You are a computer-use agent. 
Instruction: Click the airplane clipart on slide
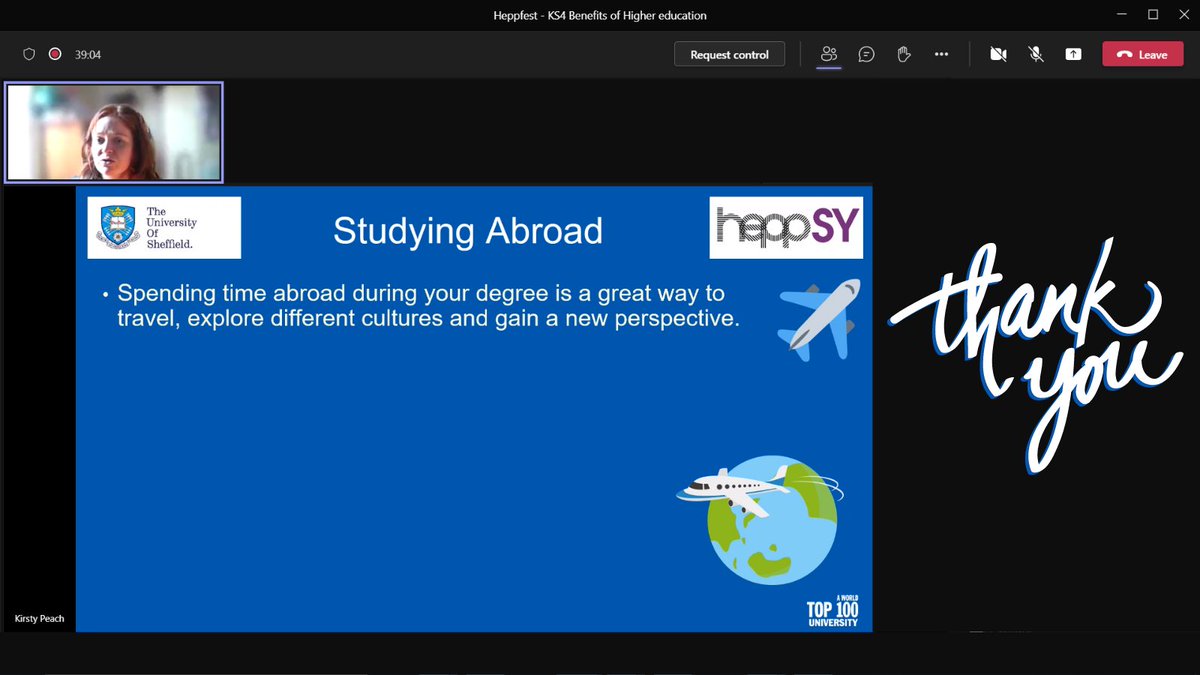pyautogui.click(x=819, y=318)
